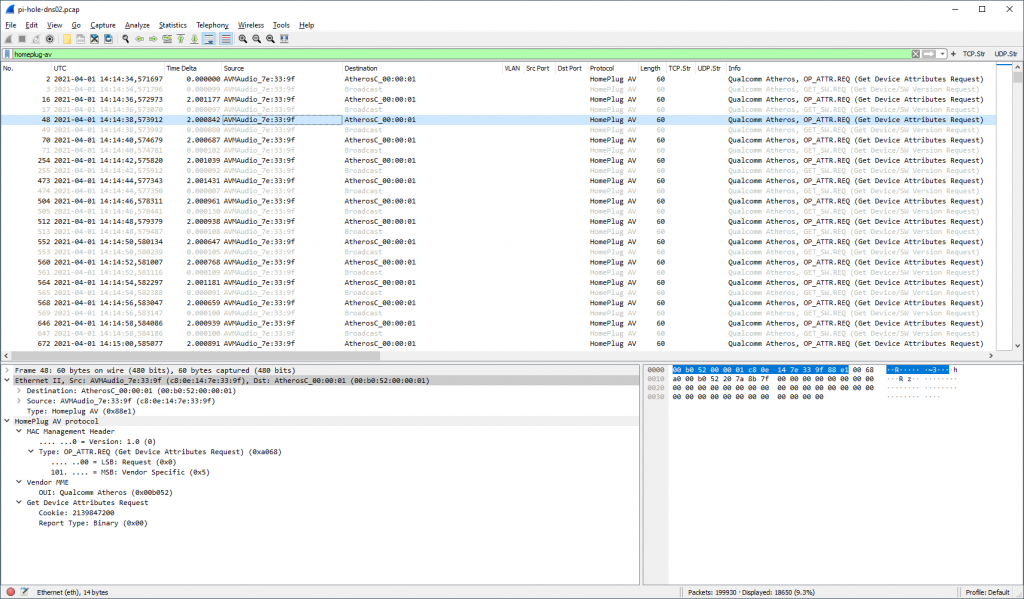Screen dimensions: 1024x599
Task: Toggle auto-scroll during live capture
Action: 209,39
